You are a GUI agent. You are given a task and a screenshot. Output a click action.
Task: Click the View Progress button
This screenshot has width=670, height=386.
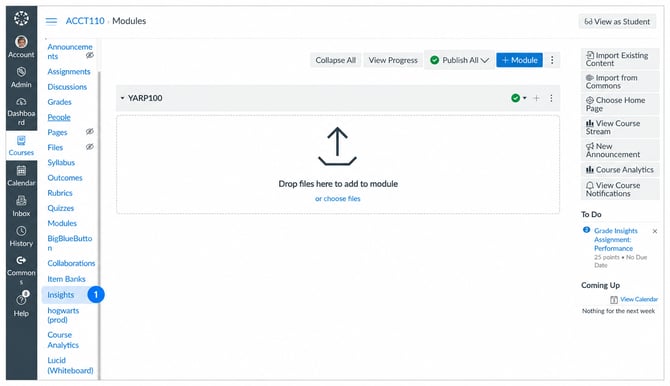[393, 60]
